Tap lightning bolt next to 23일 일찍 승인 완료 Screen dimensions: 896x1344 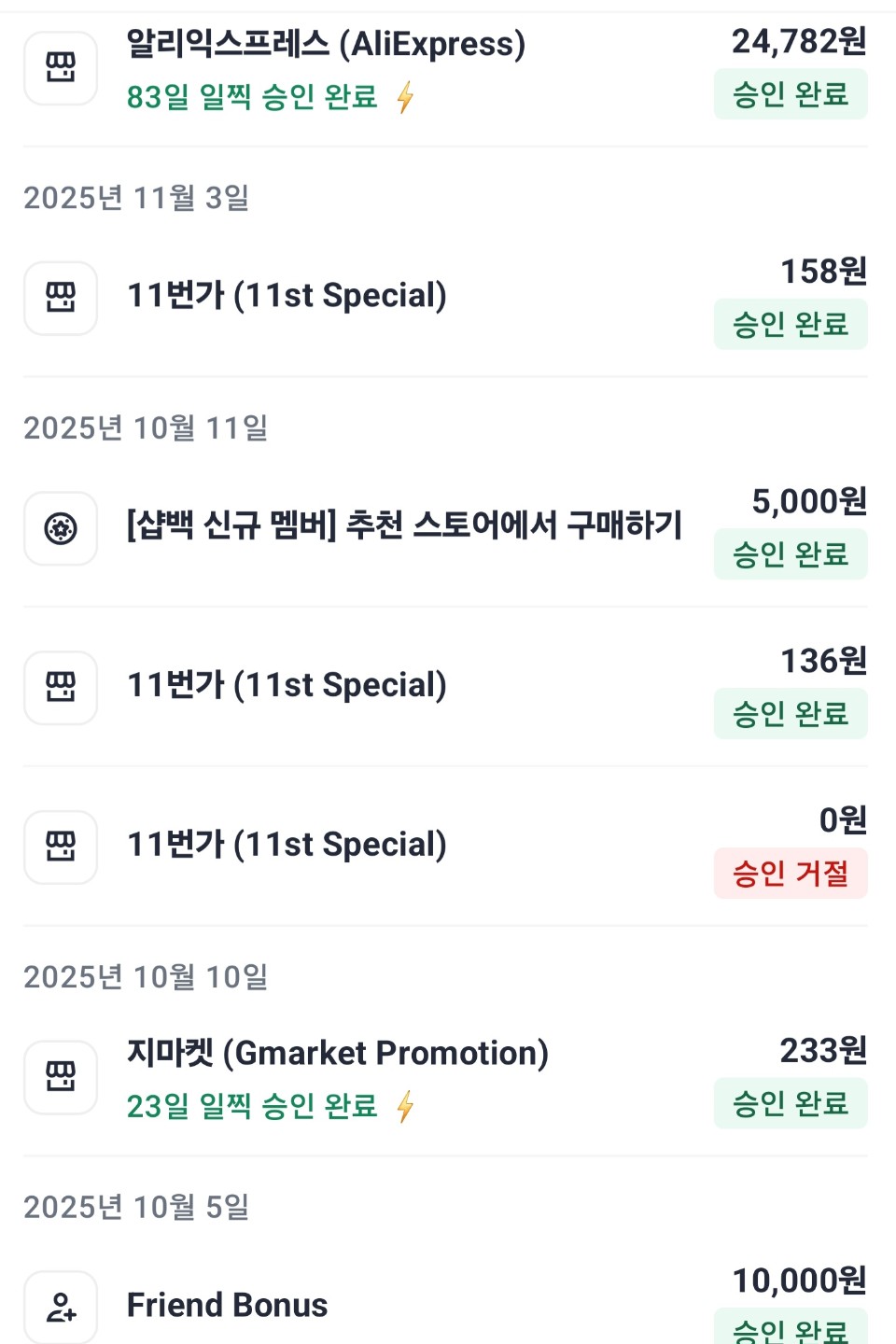pos(405,1107)
